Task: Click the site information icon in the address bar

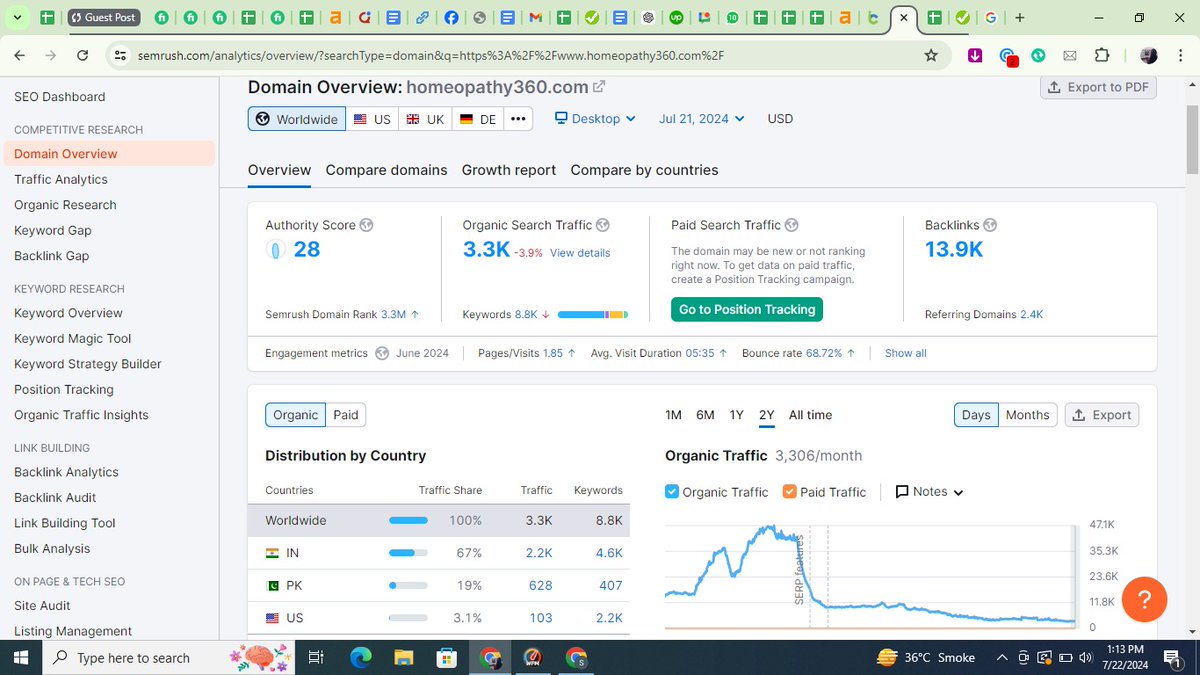Action: click(x=120, y=56)
